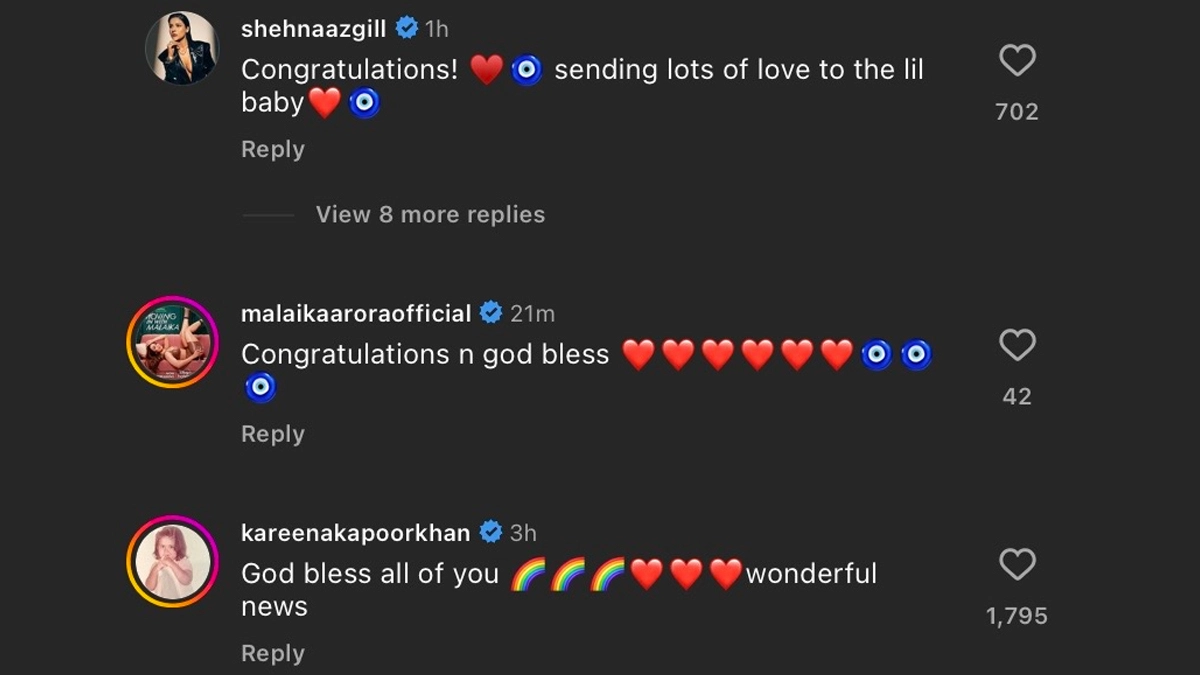View kareenakapoorkhan's story avatar
Screen dimensions: 1200x675
coord(172,563)
